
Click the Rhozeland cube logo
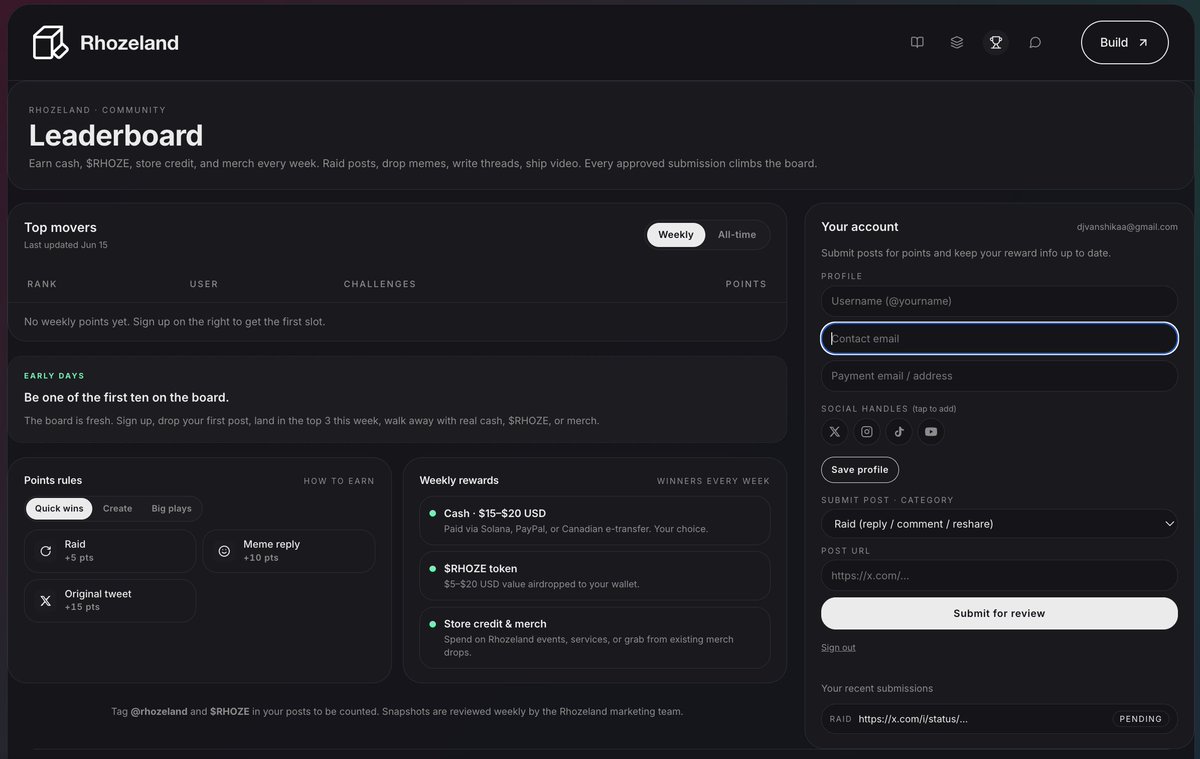(x=50, y=42)
